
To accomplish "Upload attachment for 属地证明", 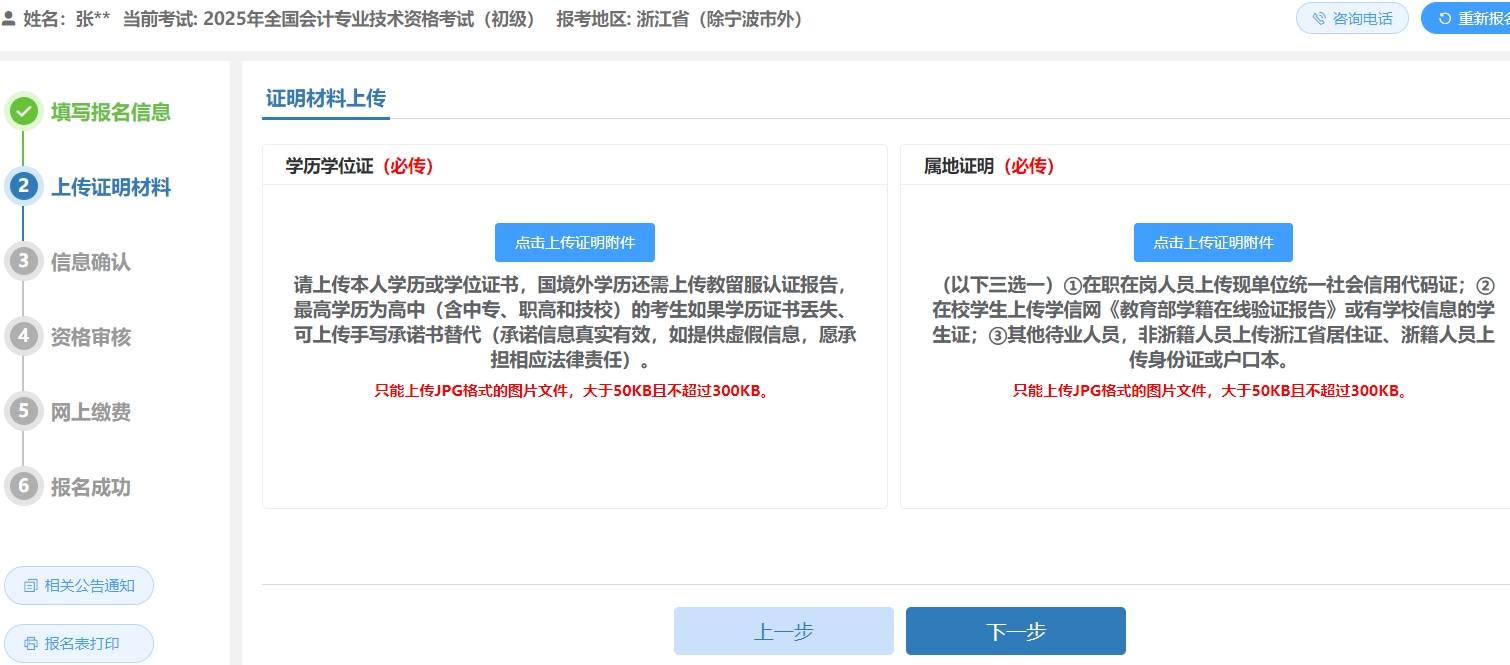I will coord(1213,243).
